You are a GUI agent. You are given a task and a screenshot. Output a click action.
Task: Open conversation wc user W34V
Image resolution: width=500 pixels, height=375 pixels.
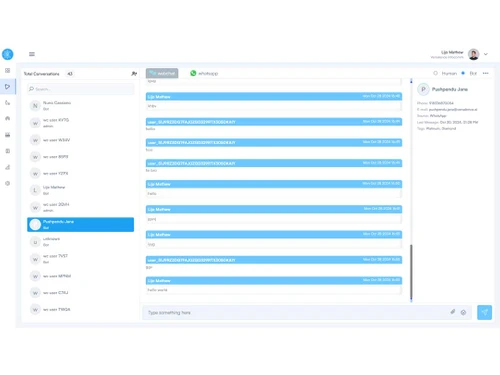click(x=81, y=140)
